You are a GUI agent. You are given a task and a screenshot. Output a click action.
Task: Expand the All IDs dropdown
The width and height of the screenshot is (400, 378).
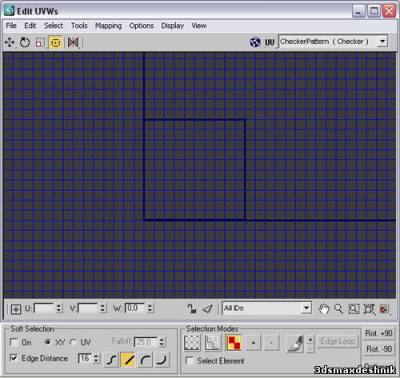306,308
